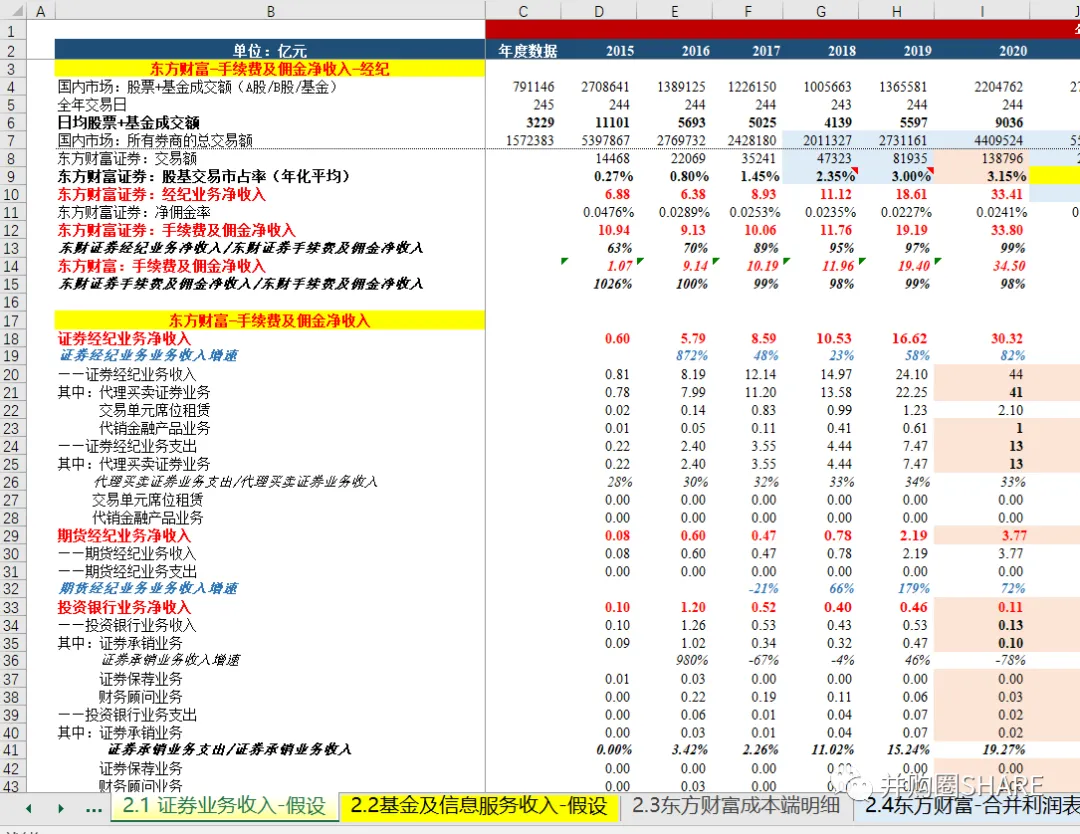1080x834 pixels.
Task: Select red italic value 34.50
Action: pos(1008,266)
